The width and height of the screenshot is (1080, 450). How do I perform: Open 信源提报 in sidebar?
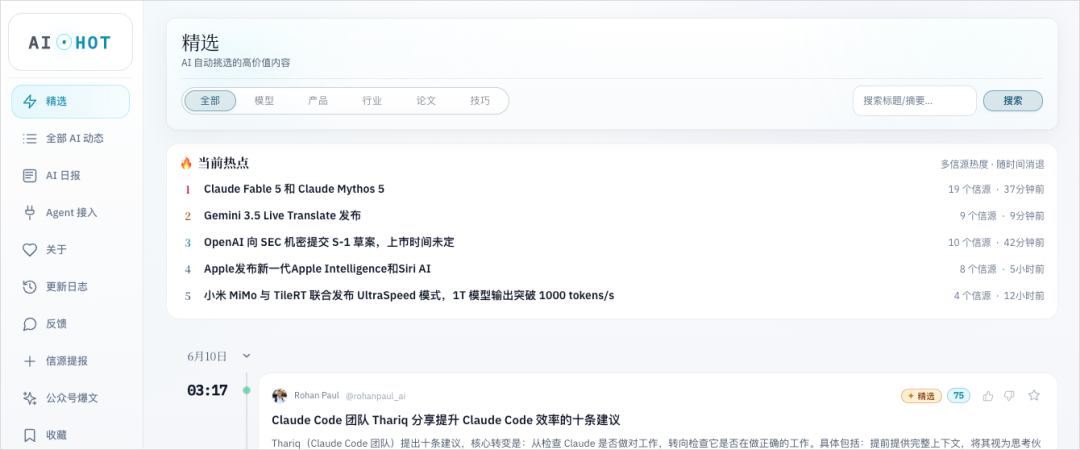(x=70, y=361)
